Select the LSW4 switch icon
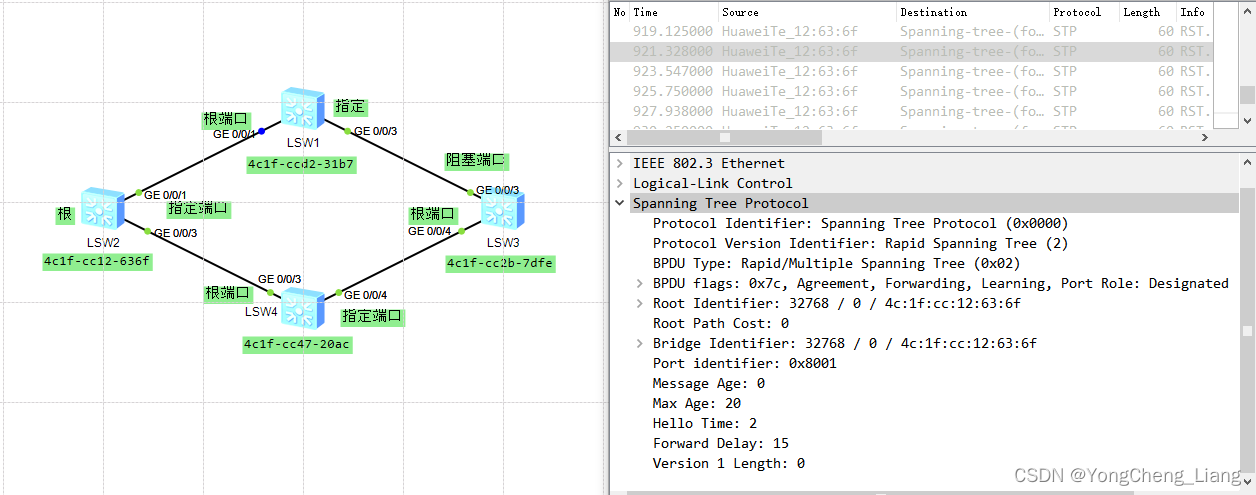Screen dimensions: 1256x495 click(x=303, y=309)
